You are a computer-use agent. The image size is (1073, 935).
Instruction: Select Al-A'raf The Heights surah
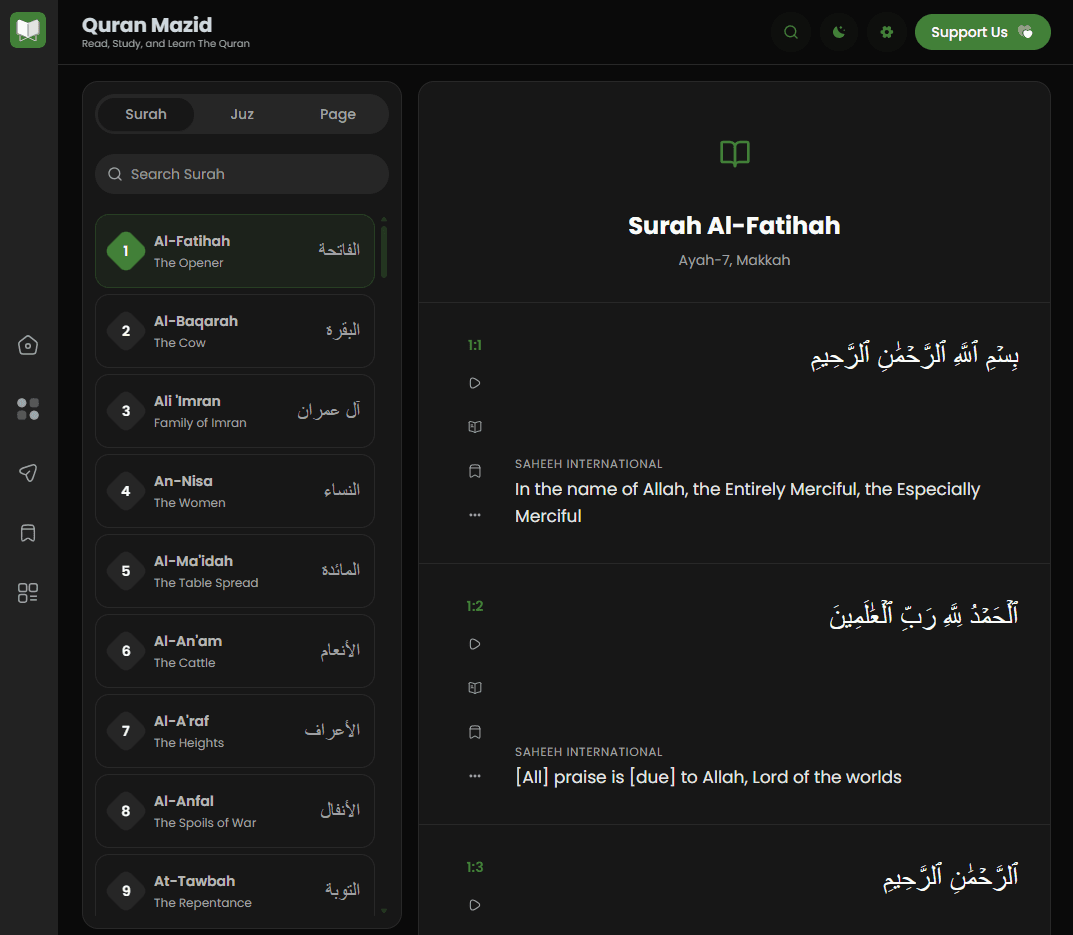pyautogui.click(x=235, y=731)
